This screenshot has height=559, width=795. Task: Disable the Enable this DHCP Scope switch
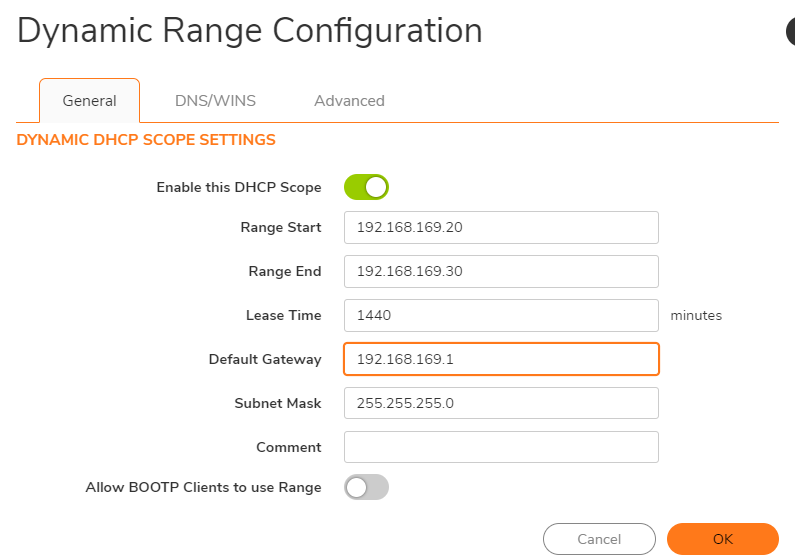(366, 187)
